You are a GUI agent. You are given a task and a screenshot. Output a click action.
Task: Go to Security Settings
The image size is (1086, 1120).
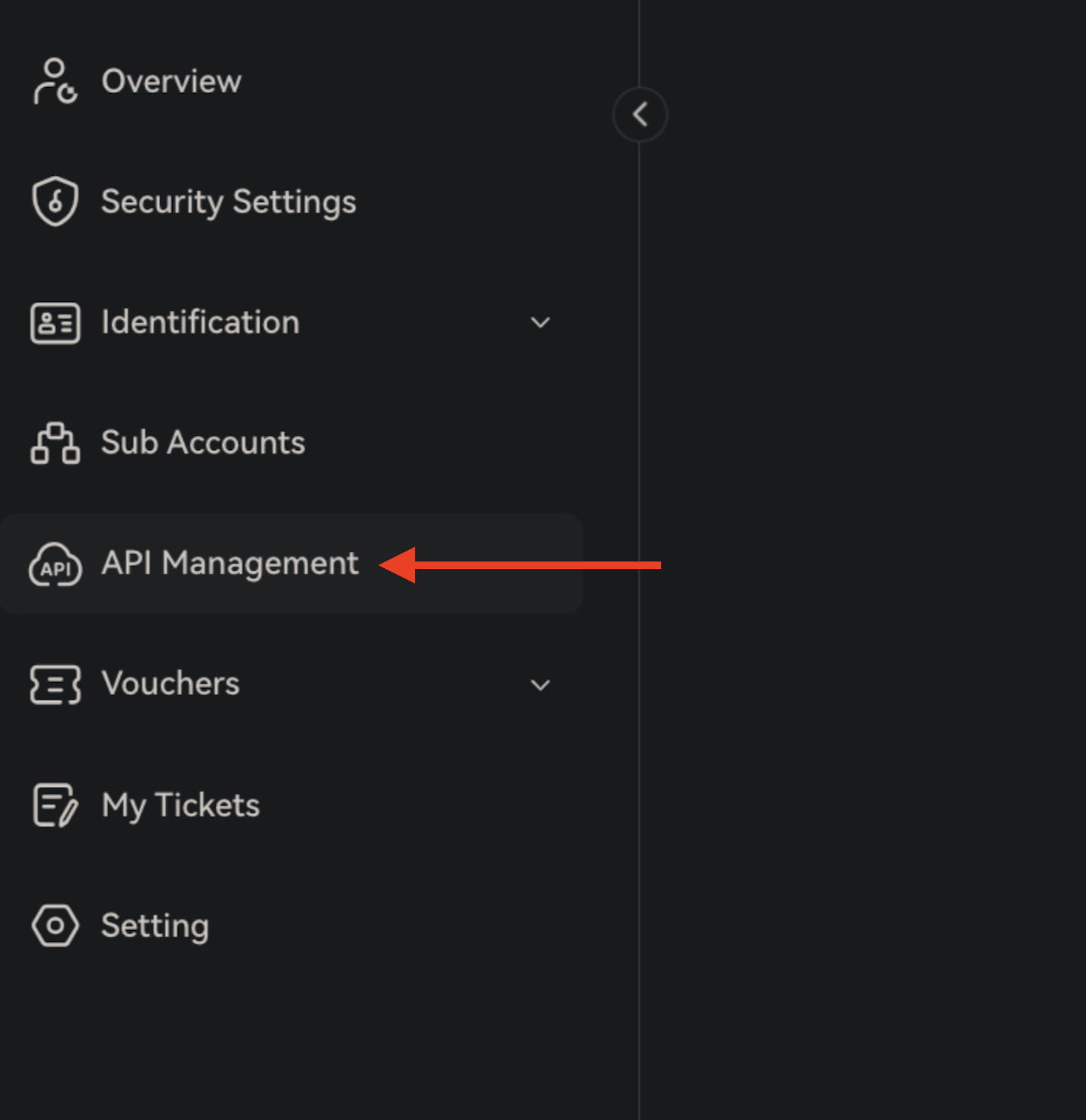pos(228,202)
